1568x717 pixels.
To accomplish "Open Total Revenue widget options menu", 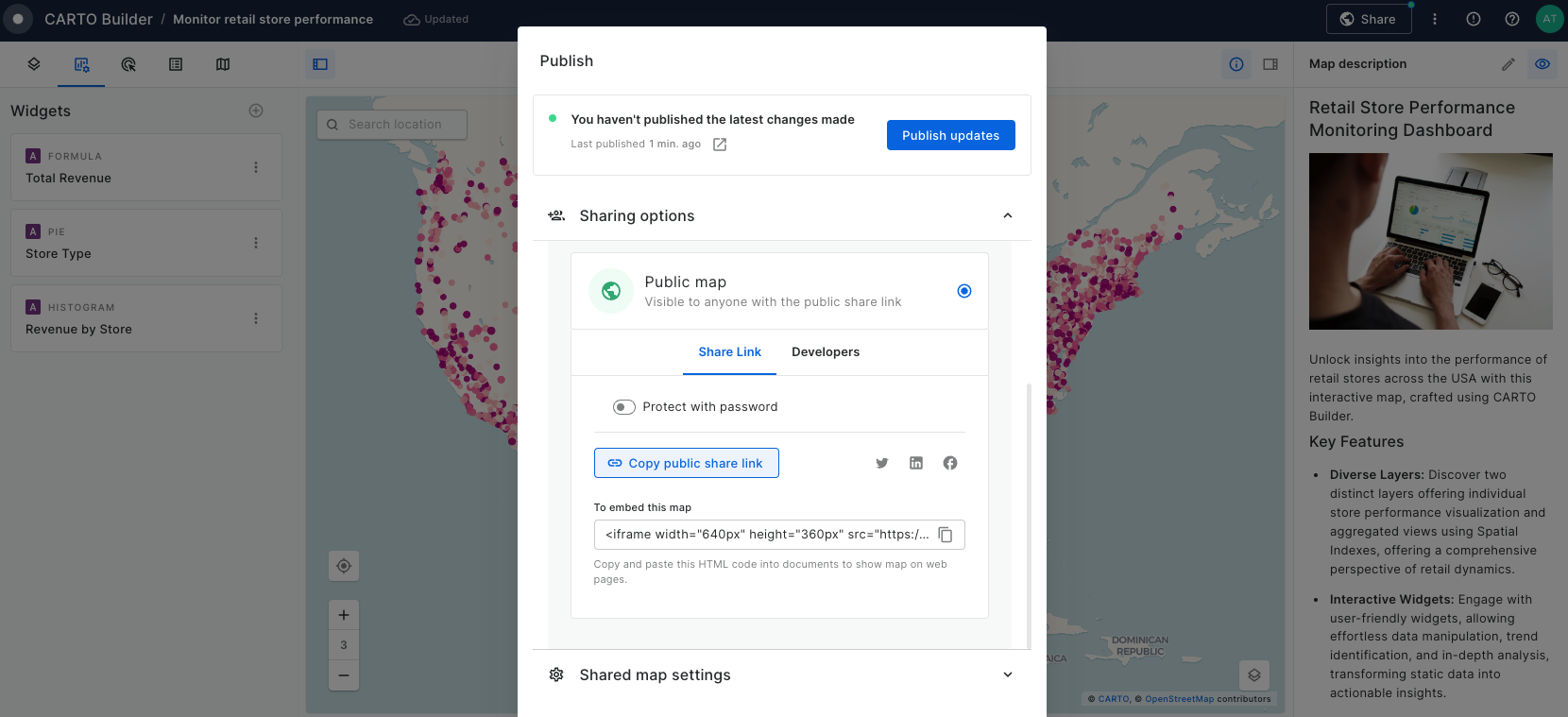I will 256,167.
